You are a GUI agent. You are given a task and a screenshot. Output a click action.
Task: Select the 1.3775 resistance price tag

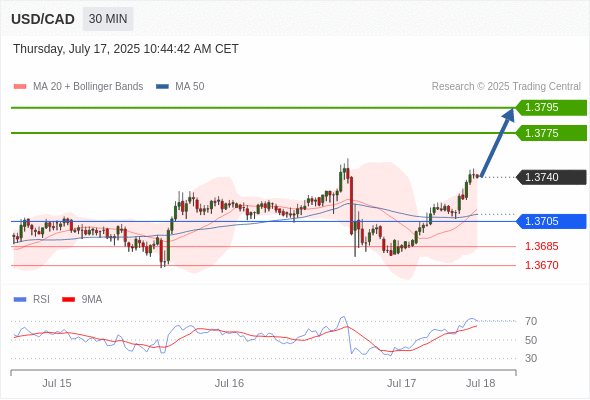click(x=551, y=133)
